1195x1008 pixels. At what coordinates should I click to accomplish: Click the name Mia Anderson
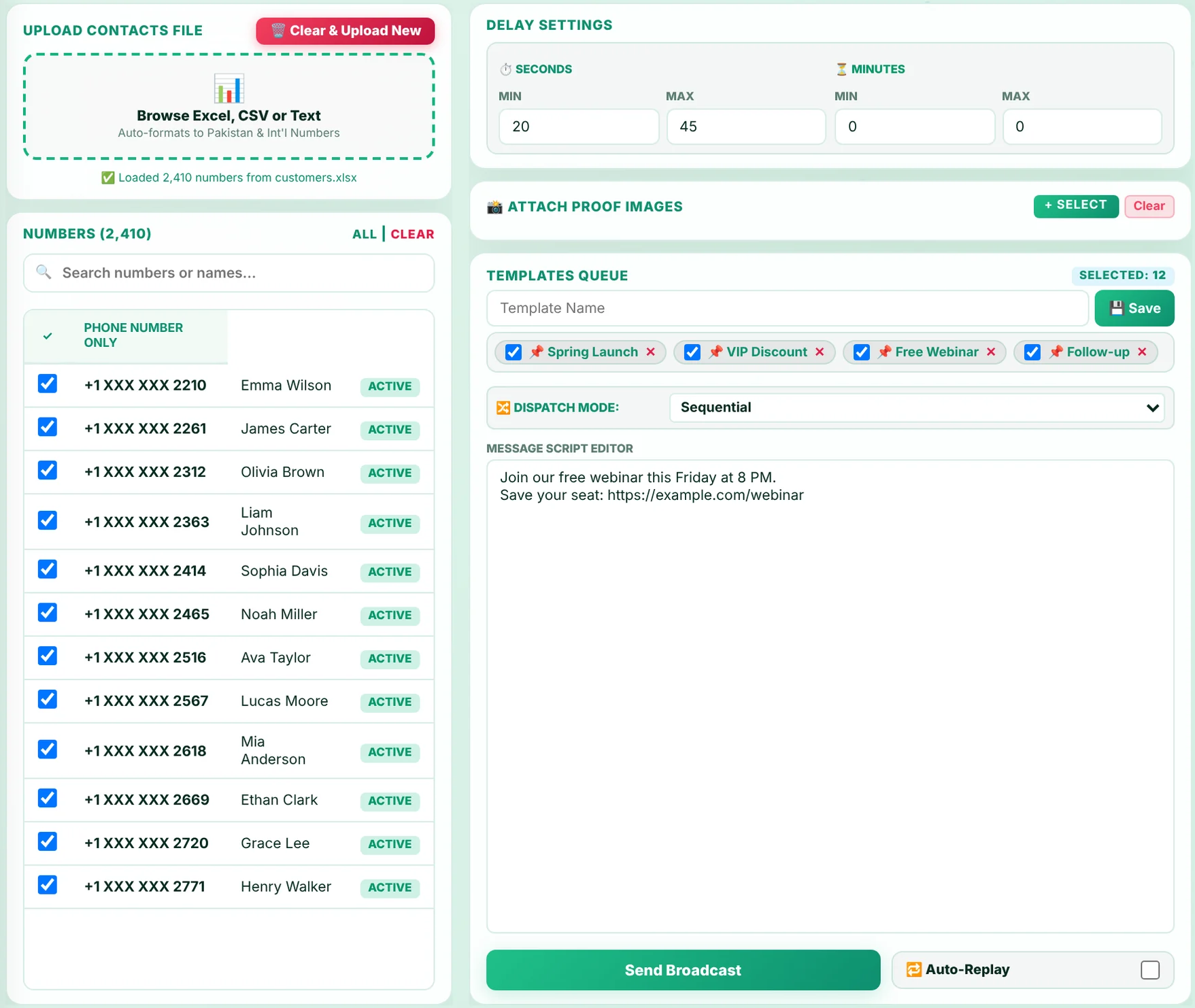(273, 750)
